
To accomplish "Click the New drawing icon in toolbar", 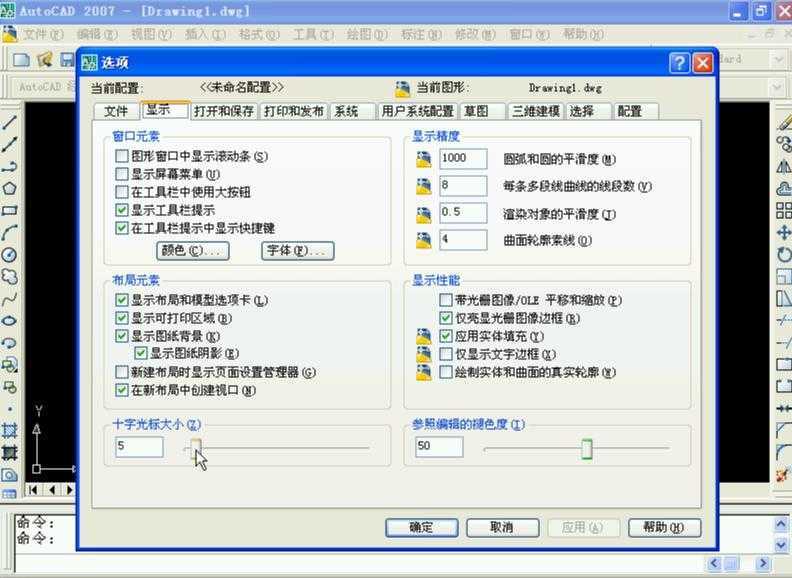I will (x=21, y=60).
